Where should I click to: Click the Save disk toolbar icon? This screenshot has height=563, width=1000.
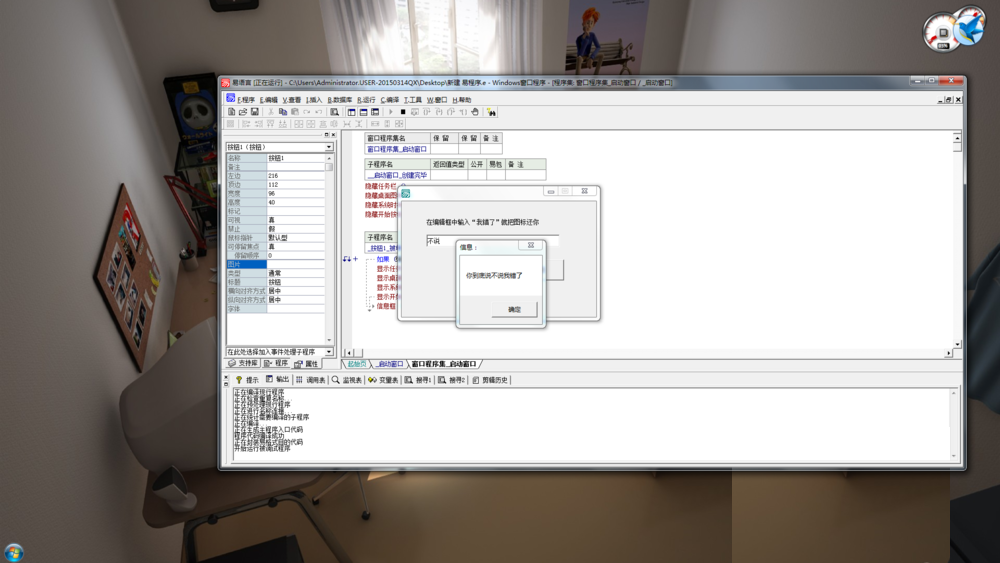[x=254, y=112]
